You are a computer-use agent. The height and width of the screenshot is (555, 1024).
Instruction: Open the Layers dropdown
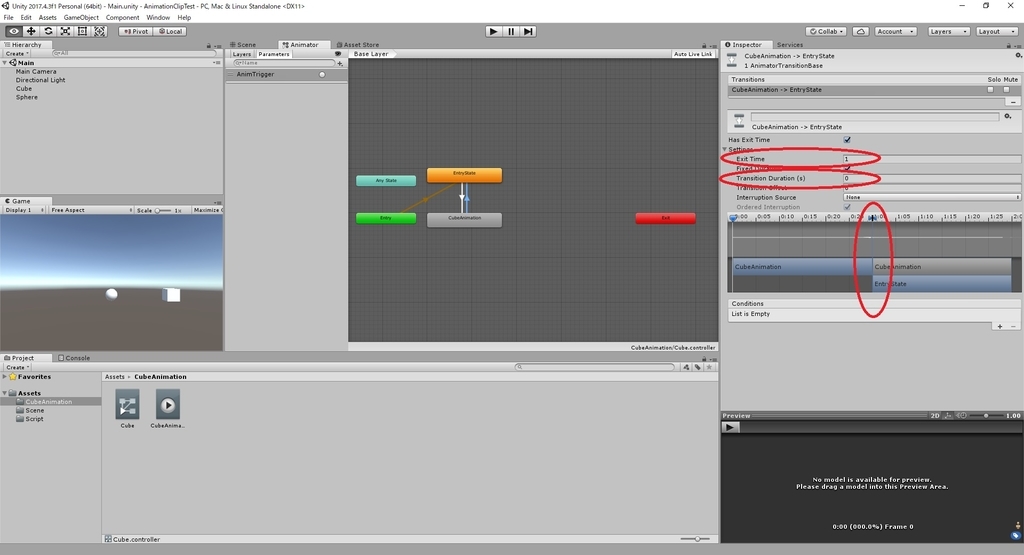click(x=948, y=31)
